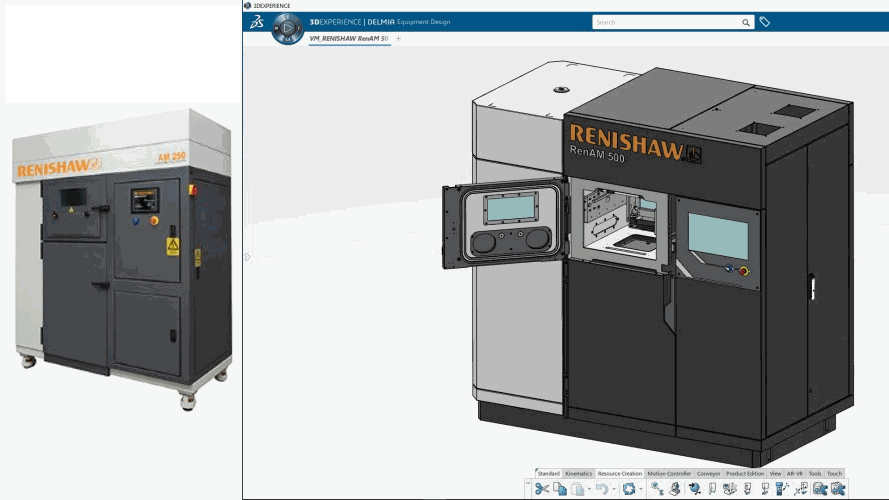The width and height of the screenshot is (889, 500).
Task: Open the Motion Controller tab
Action: click(669, 473)
